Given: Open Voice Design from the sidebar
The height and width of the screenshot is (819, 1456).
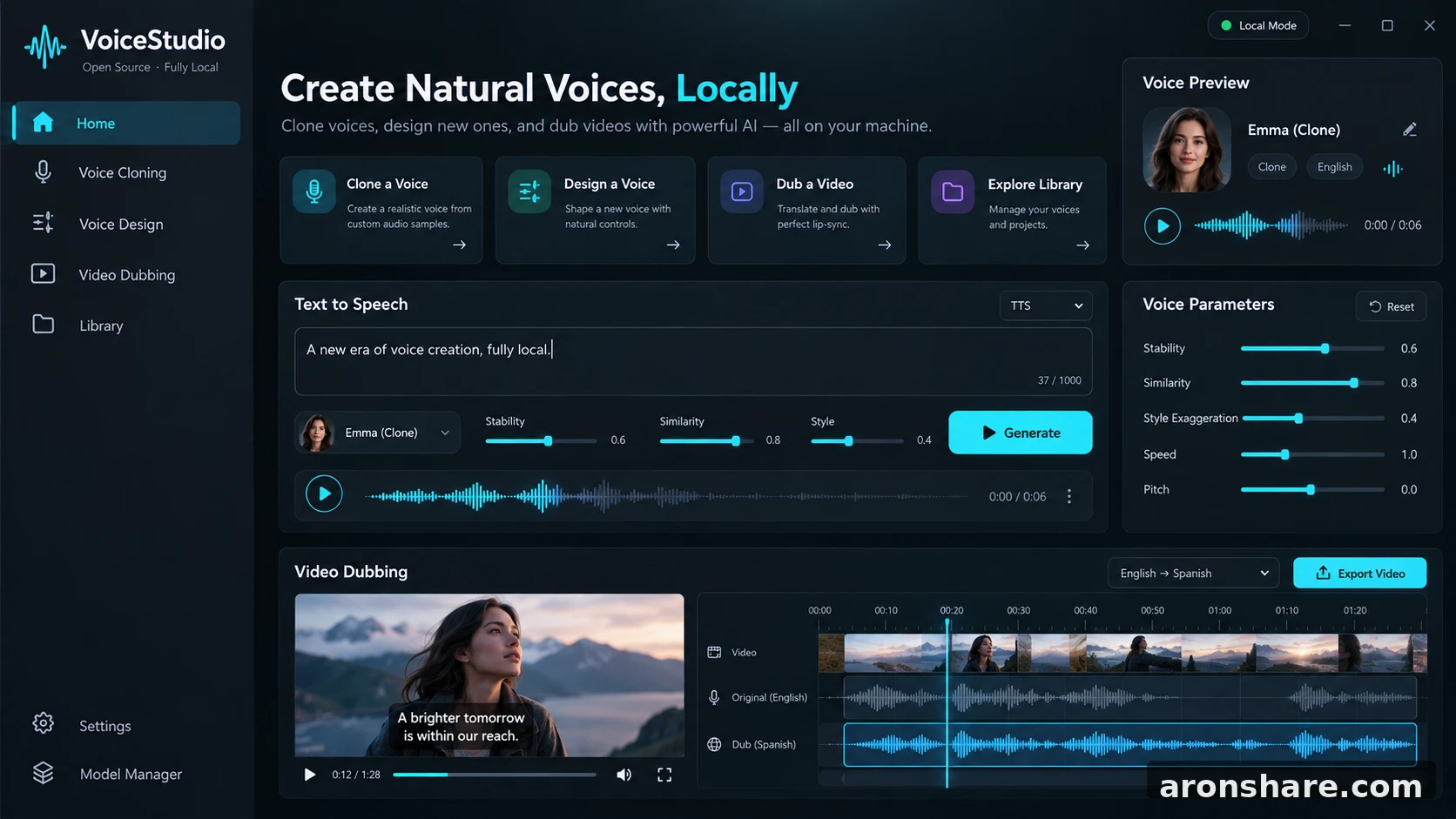Looking at the screenshot, I should click(126, 224).
